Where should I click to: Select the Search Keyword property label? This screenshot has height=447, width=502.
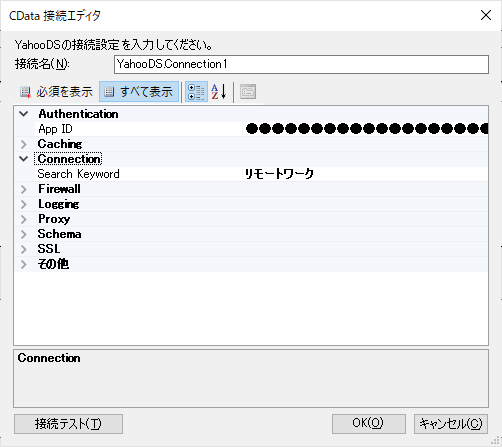pos(78,174)
